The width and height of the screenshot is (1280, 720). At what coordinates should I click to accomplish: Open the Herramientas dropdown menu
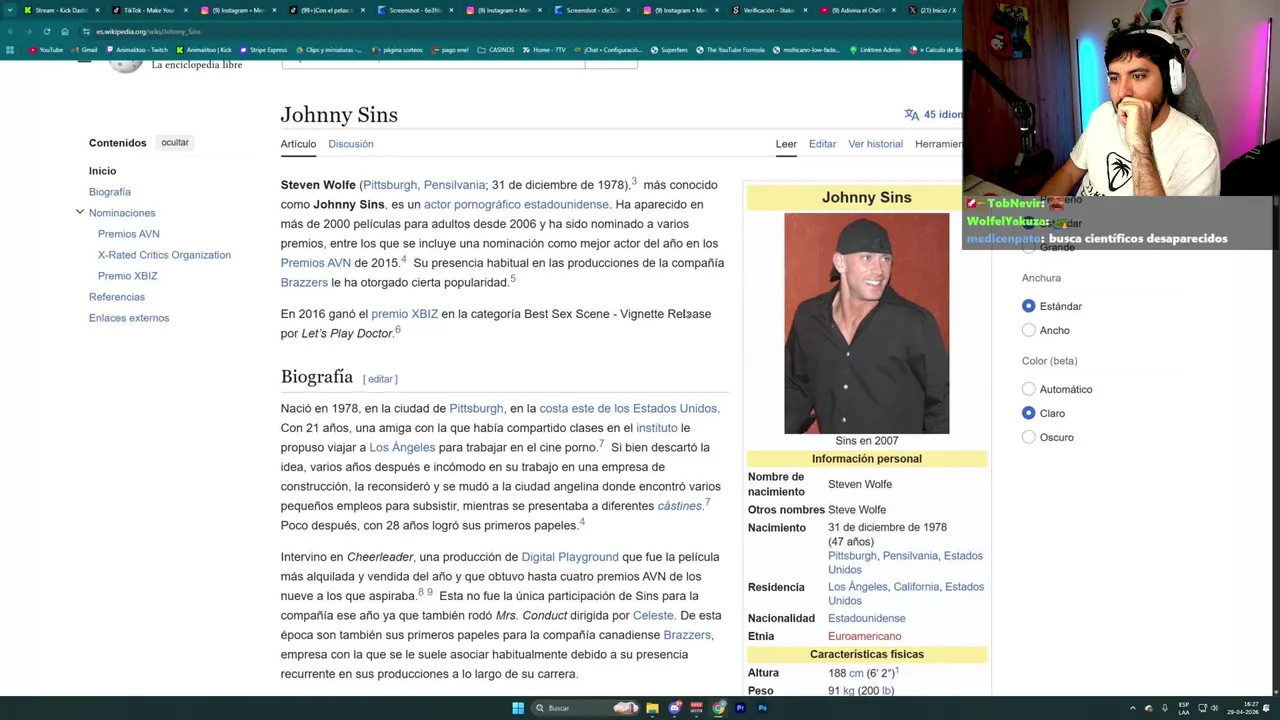coord(938,144)
